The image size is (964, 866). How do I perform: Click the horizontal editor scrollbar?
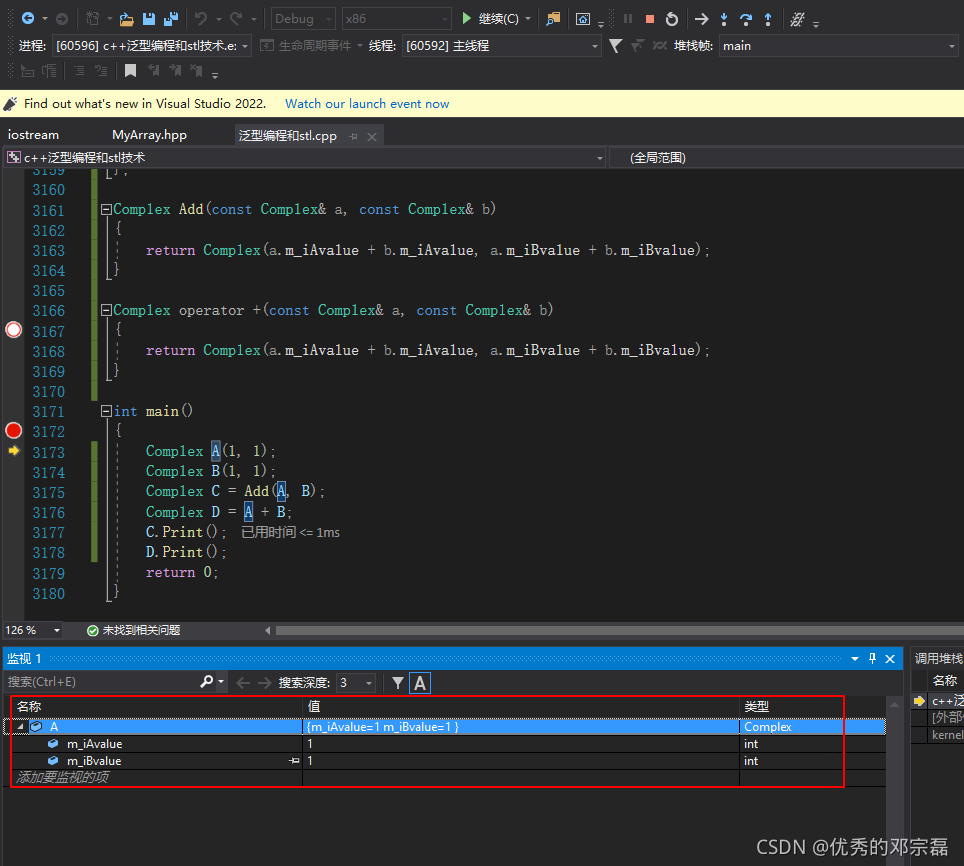pyautogui.click(x=619, y=630)
